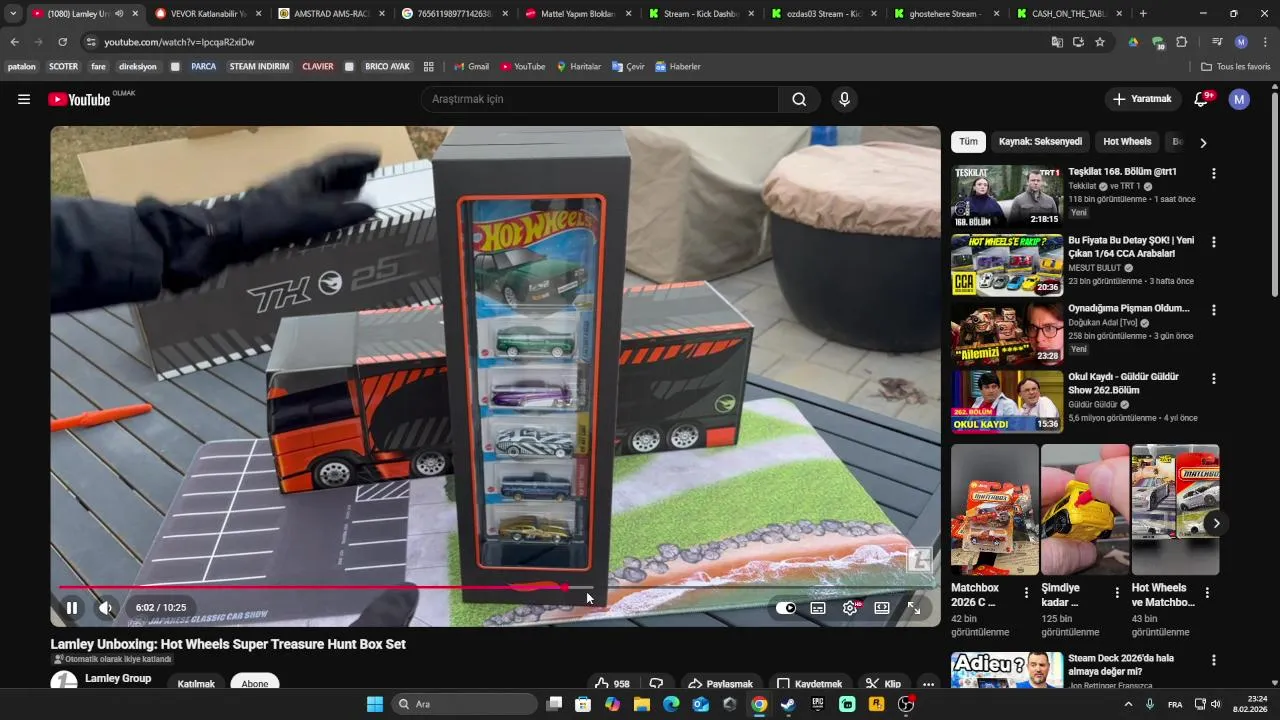The height and width of the screenshot is (720, 1280).
Task: Switch to the CASH_ON_THE_TABLE tab
Action: pos(1070,14)
